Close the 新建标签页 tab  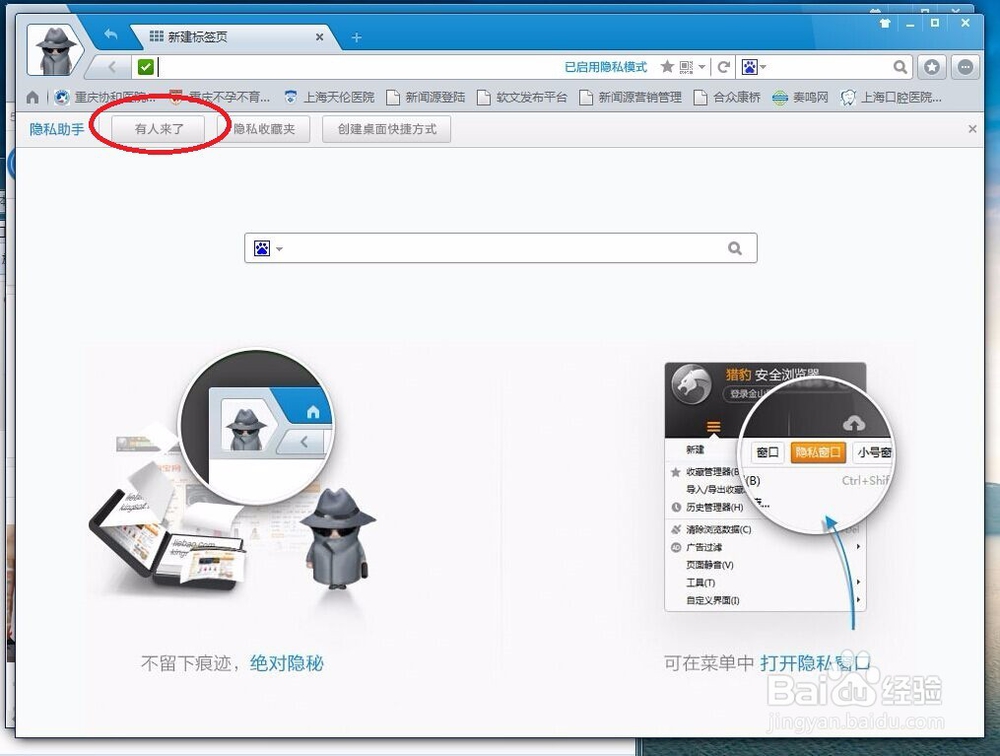(320, 37)
